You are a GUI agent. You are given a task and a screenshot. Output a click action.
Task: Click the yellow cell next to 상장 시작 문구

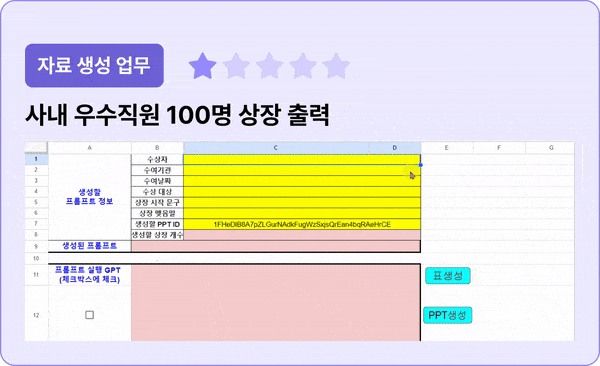(302, 203)
